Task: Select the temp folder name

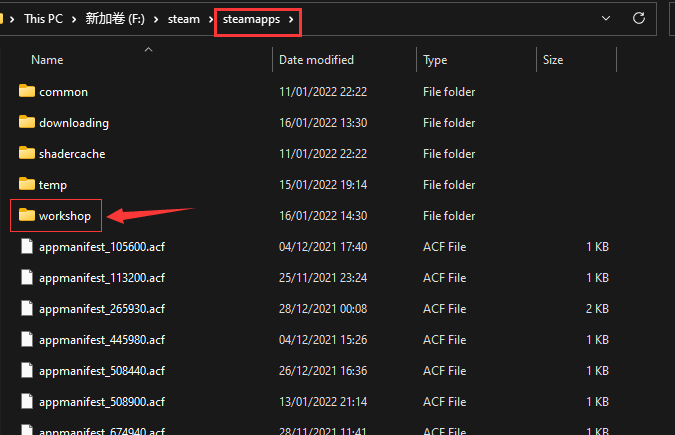Action: click(53, 185)
